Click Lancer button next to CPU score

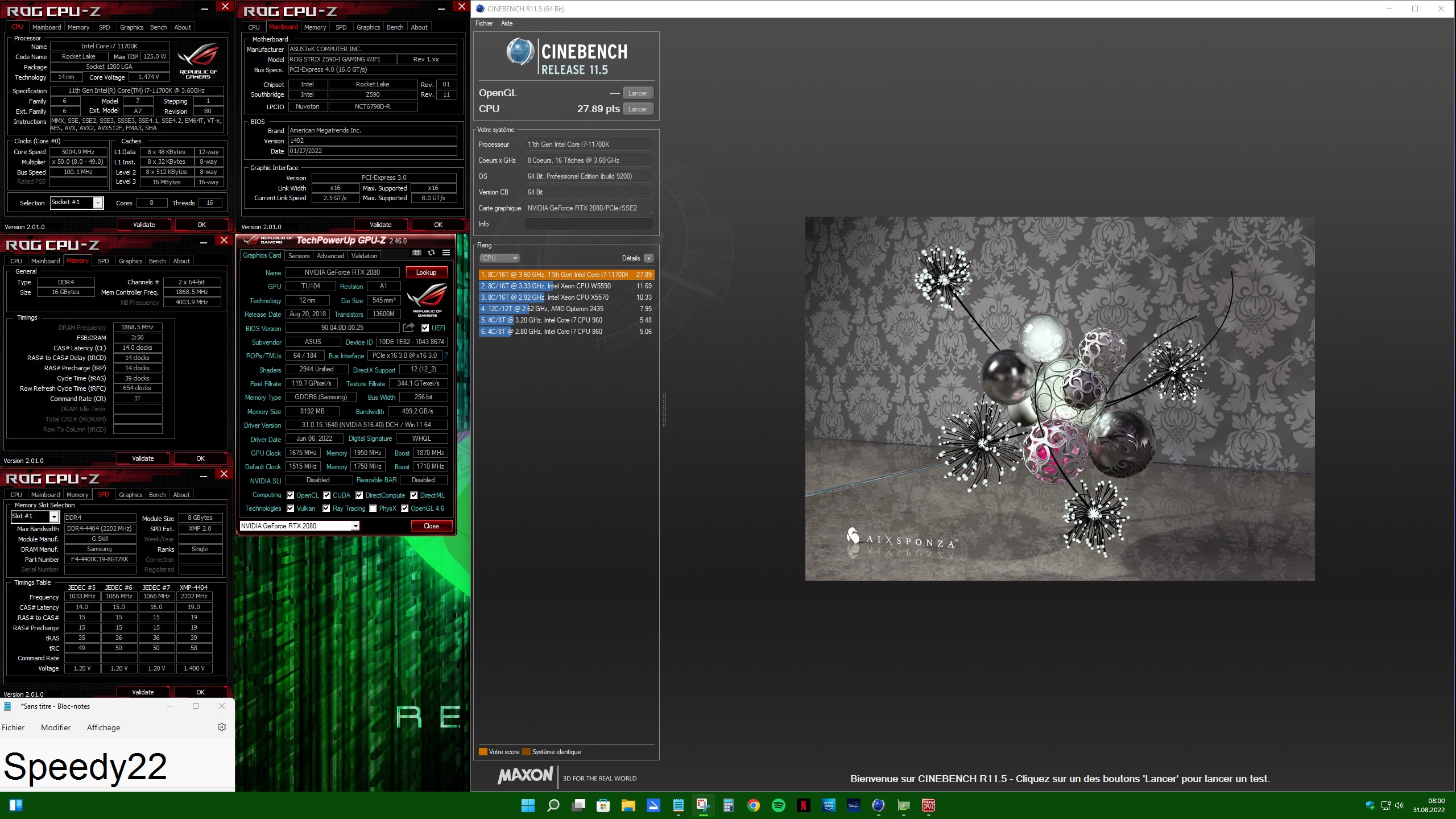[638, 109]
